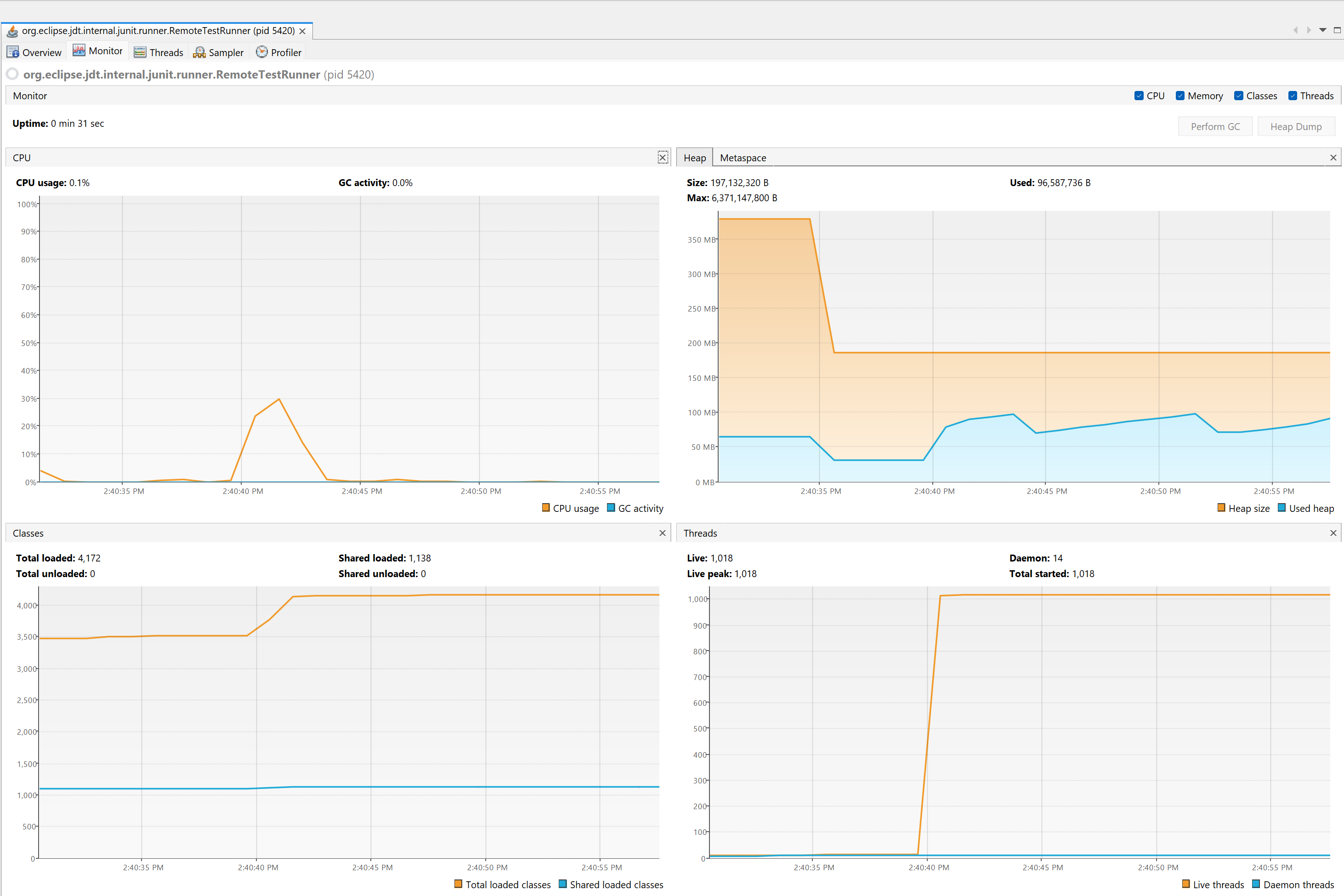Hide the CPU graph panel
Viewport: 1344px width, 896px height.
point(662,158)
